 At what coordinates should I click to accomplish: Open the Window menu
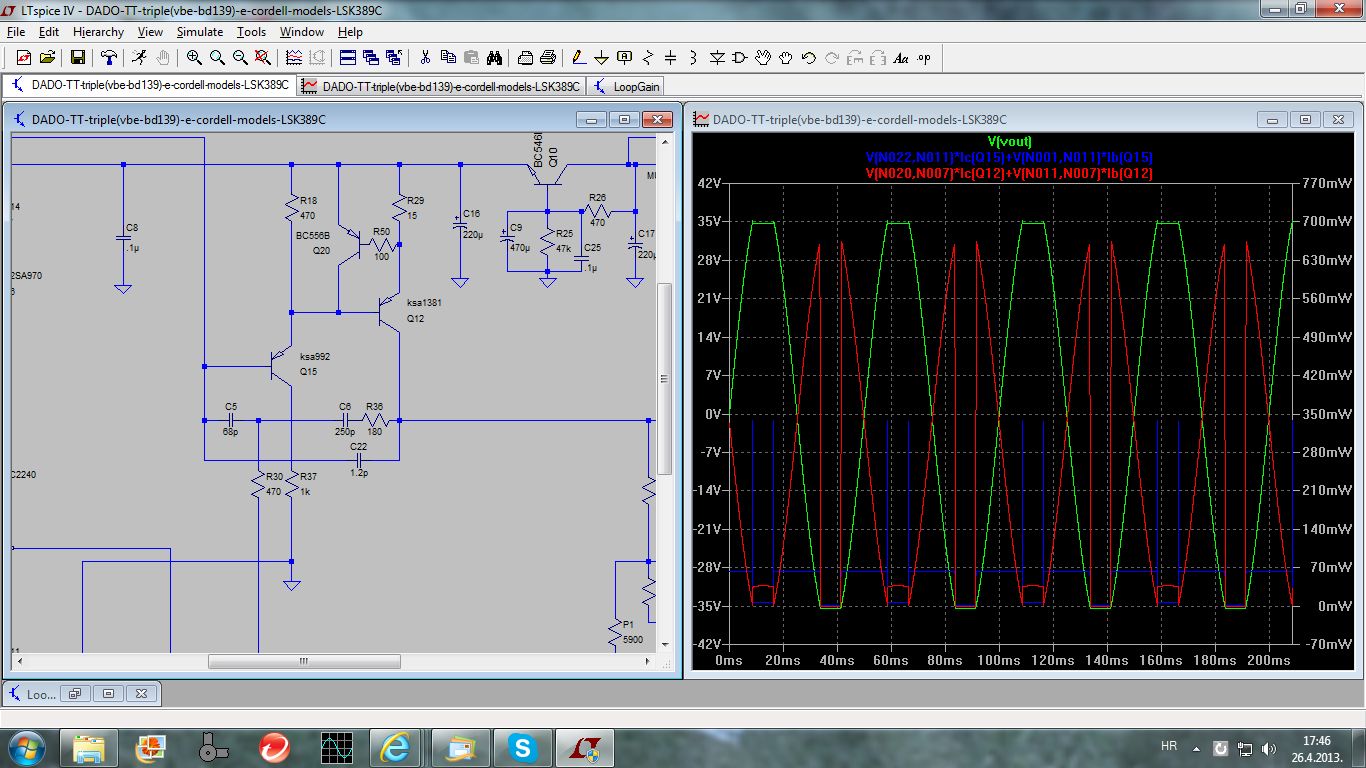tap(301, 32)
